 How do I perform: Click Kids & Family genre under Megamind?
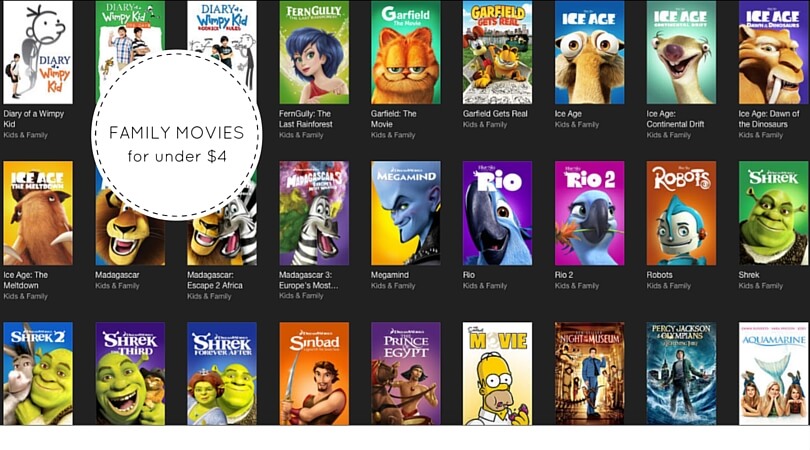393,286
